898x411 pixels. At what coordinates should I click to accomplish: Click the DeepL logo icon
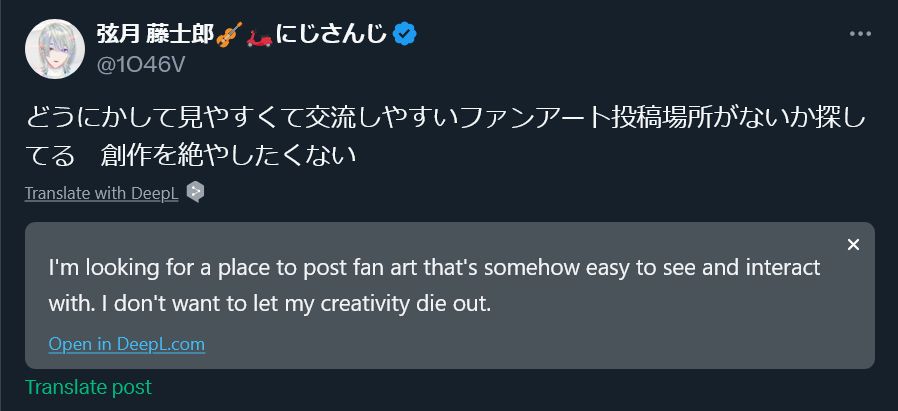pos(195,192)
